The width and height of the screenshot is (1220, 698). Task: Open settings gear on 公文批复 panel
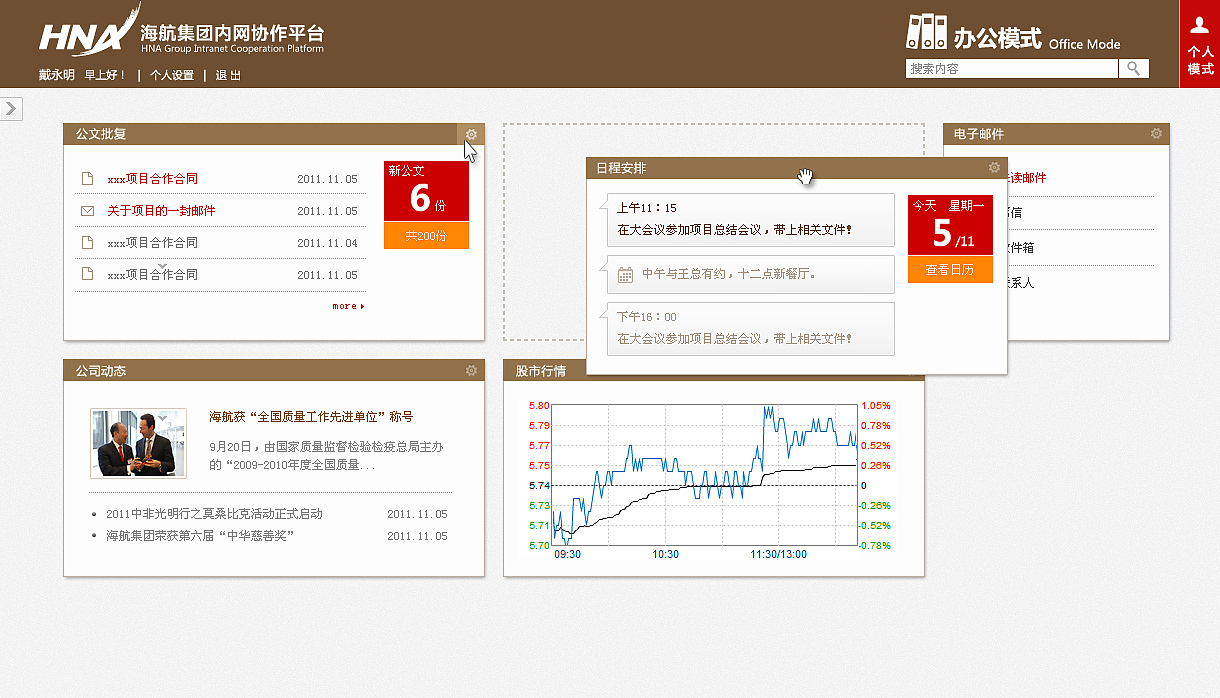coord(471,134)
